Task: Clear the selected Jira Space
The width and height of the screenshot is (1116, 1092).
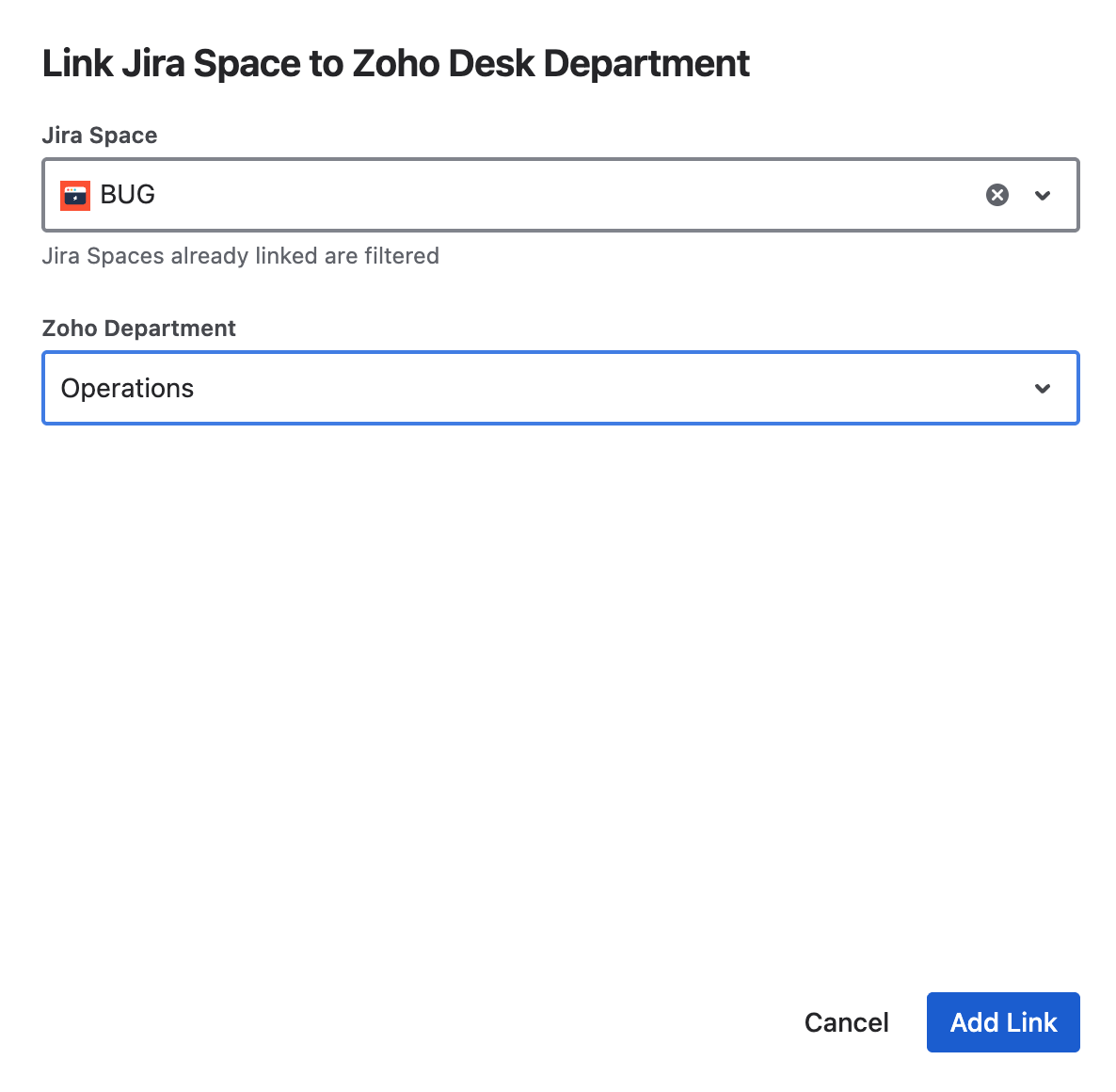Action: (x=996, y=195)
